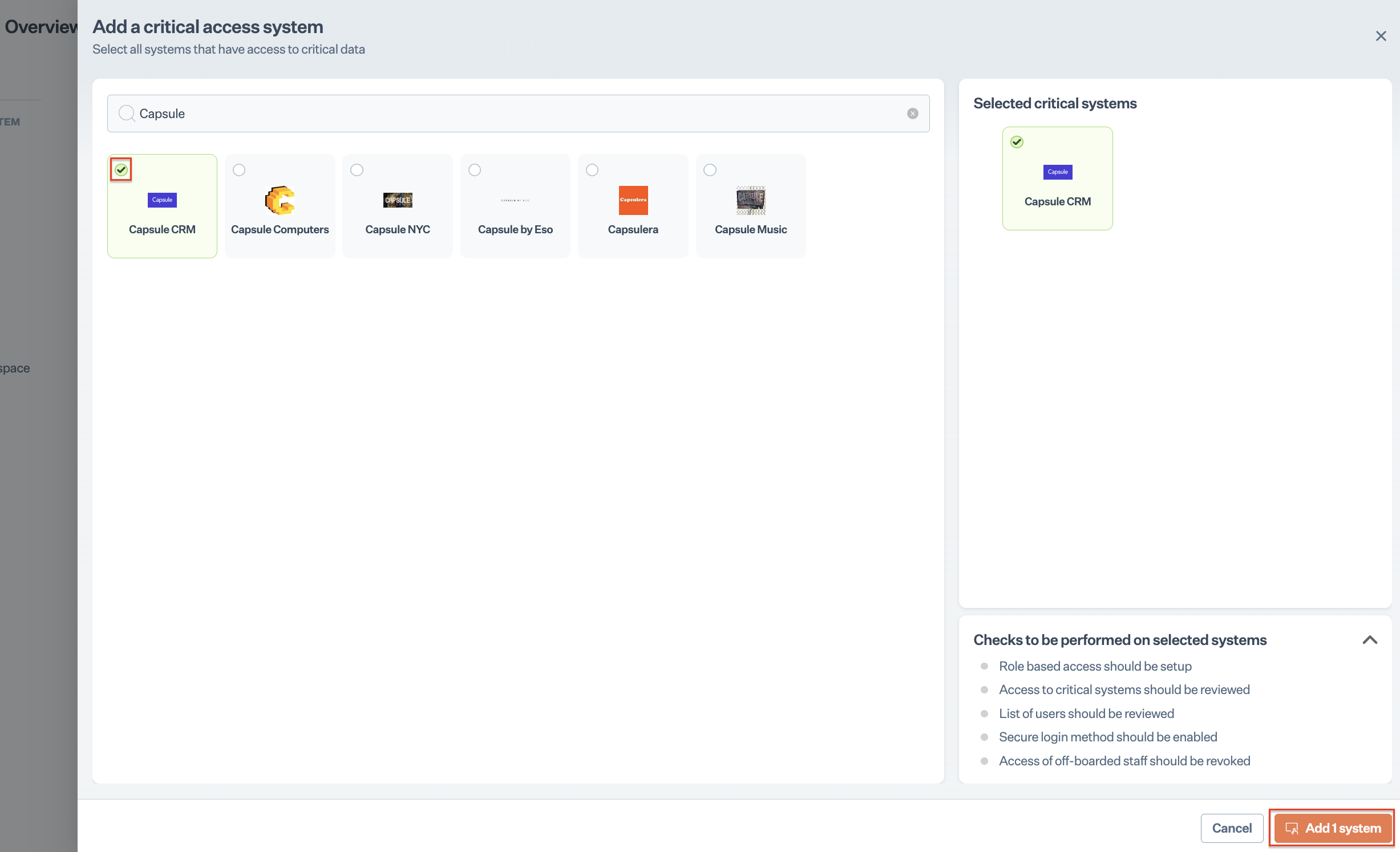Click the orange Capsulera logo
This screenshot has width=1400, height=852.
click(x=633, y=200)
